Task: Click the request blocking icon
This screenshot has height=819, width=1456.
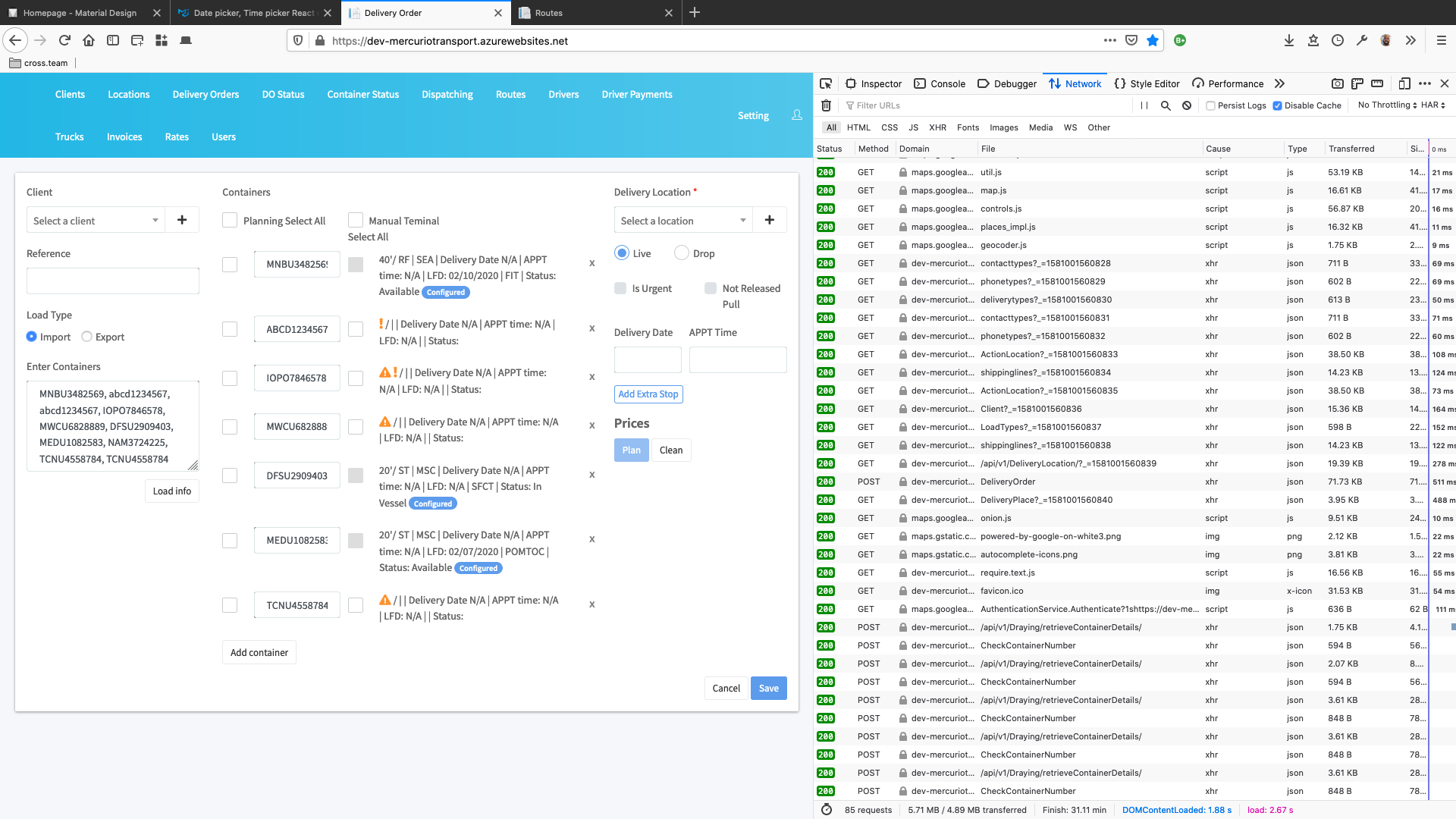Action: (1187, 105)
